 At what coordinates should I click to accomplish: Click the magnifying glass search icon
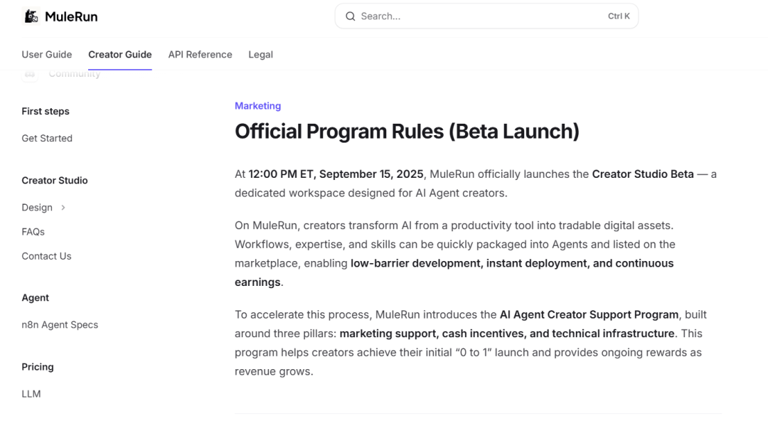350,16
